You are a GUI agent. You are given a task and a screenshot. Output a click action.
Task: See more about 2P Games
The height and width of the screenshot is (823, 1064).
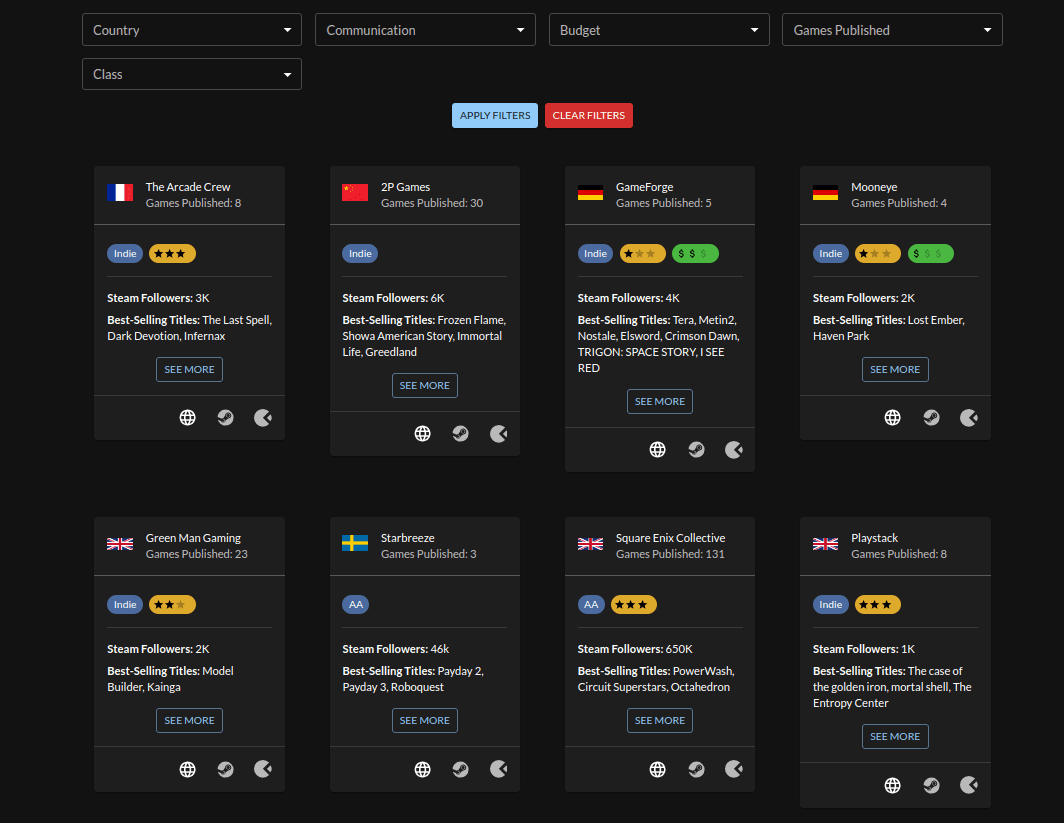425,385
